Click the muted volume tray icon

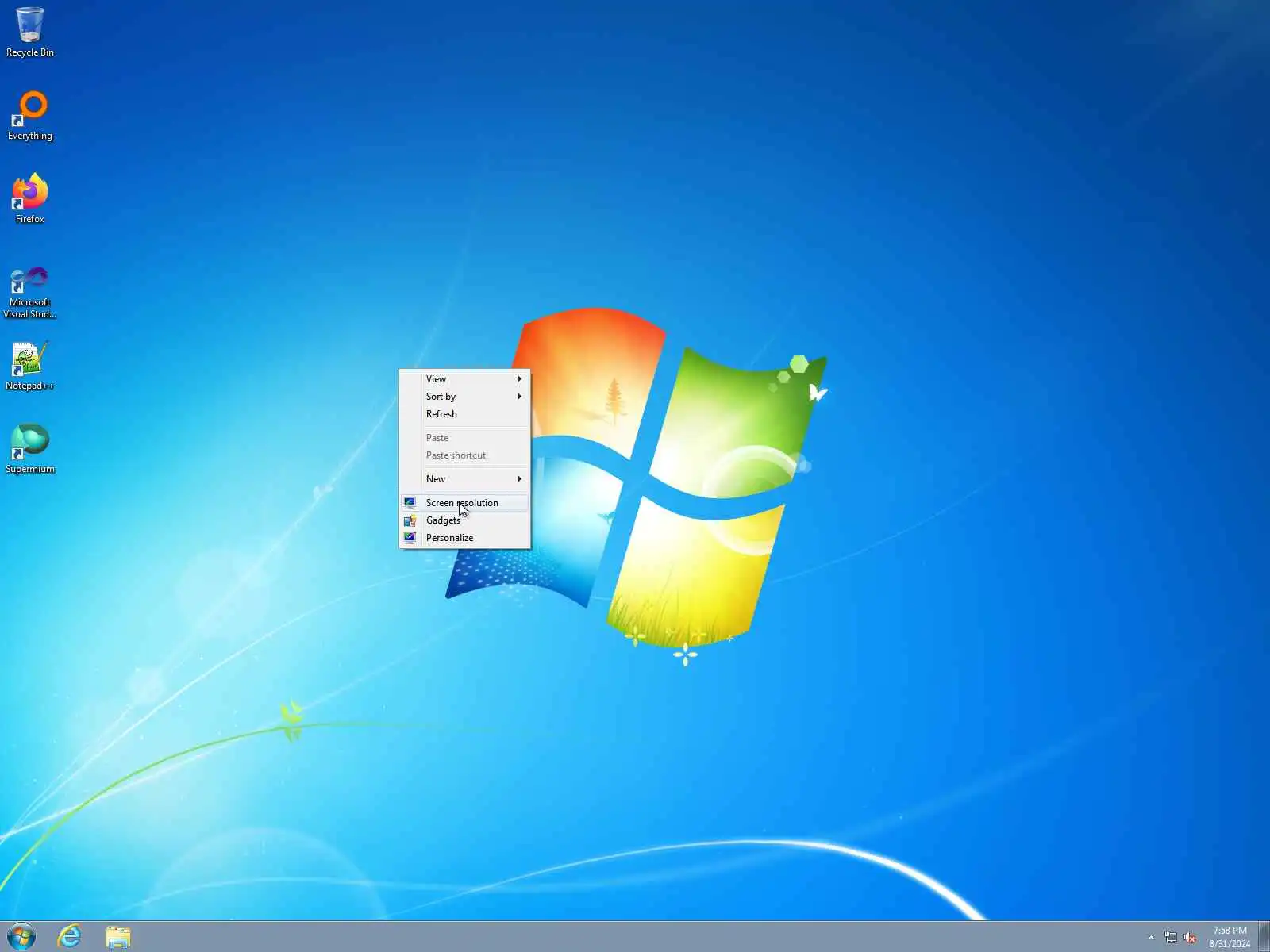[x=1190, y=938]
